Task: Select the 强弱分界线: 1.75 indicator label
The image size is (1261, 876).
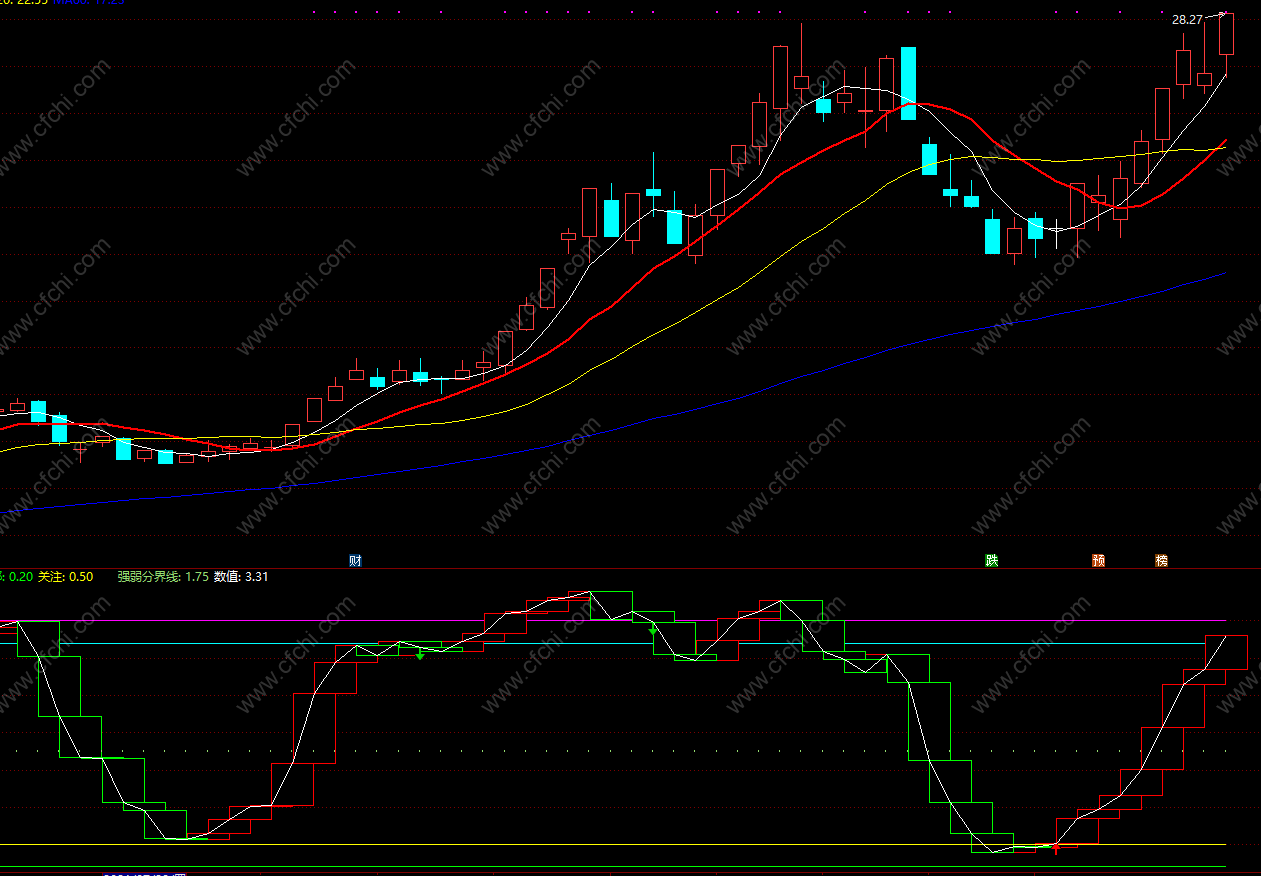Action: (x=163, y=577)
